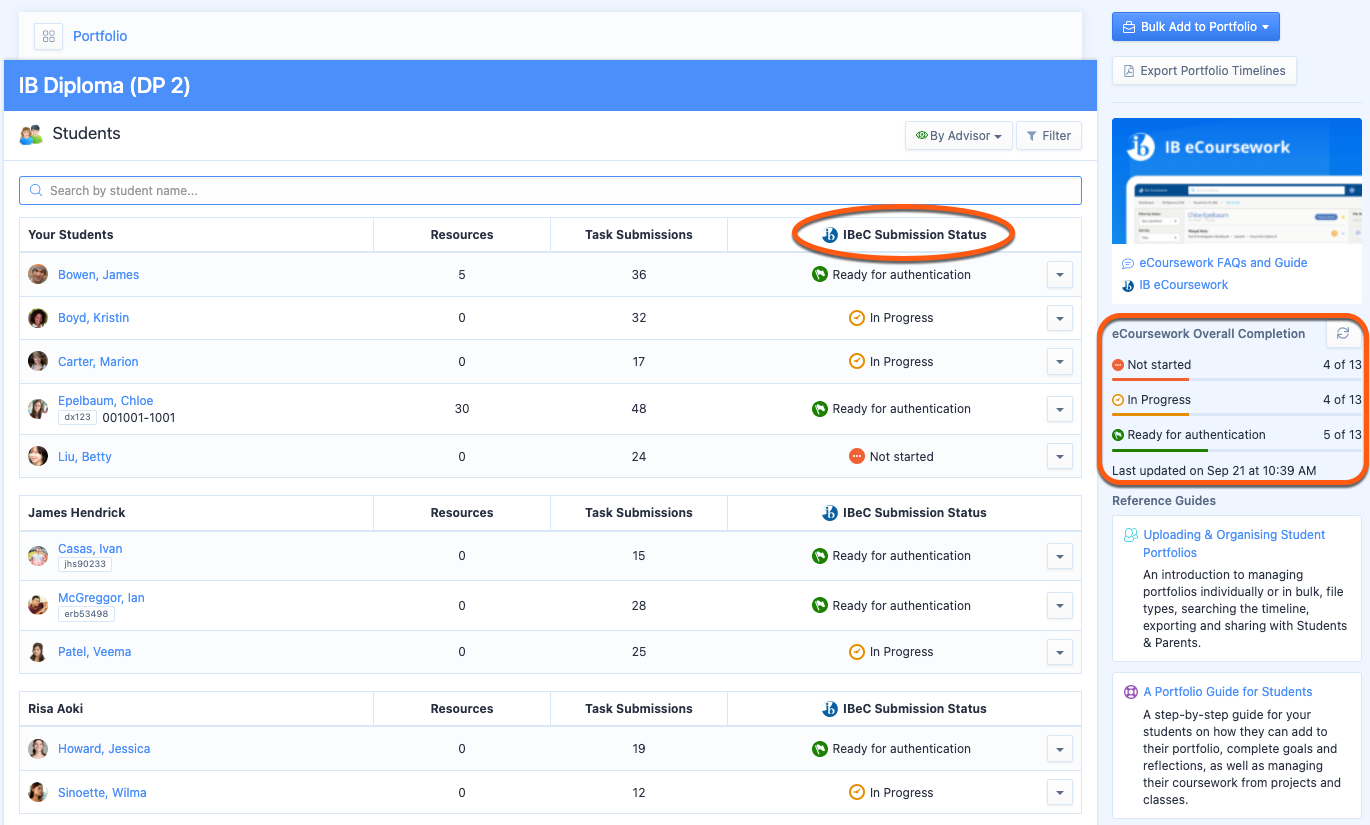The width and height of the screenshot is (1370, 825).
Task: Click the IB logo in James Hendrick header
Action: coord(830,513)
